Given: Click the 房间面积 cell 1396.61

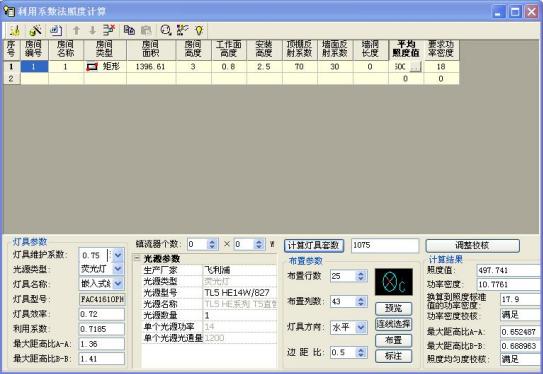Looking at the screenshot, I should (151, 66).
